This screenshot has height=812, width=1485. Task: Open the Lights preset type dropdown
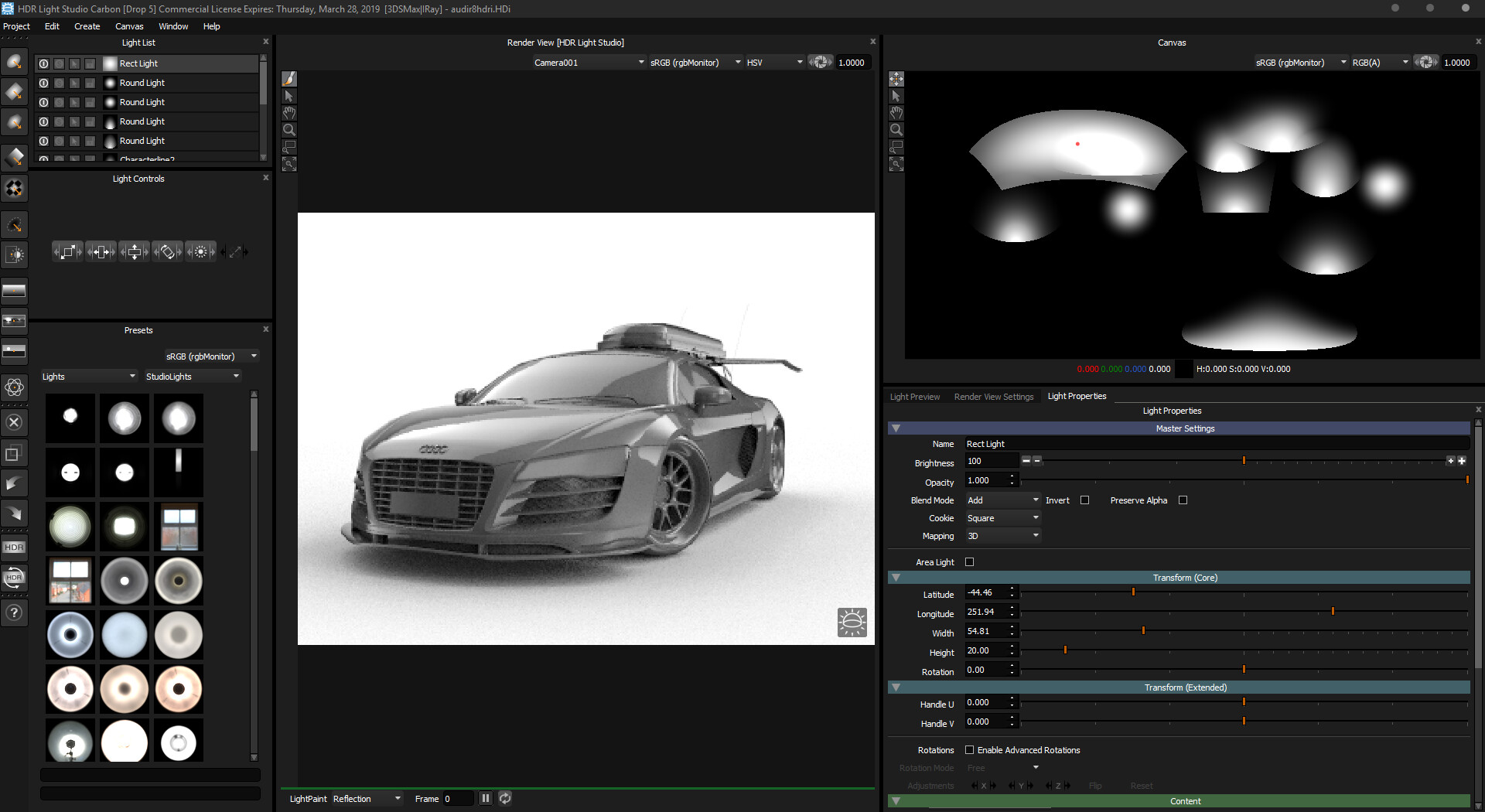tap(88, 377)
